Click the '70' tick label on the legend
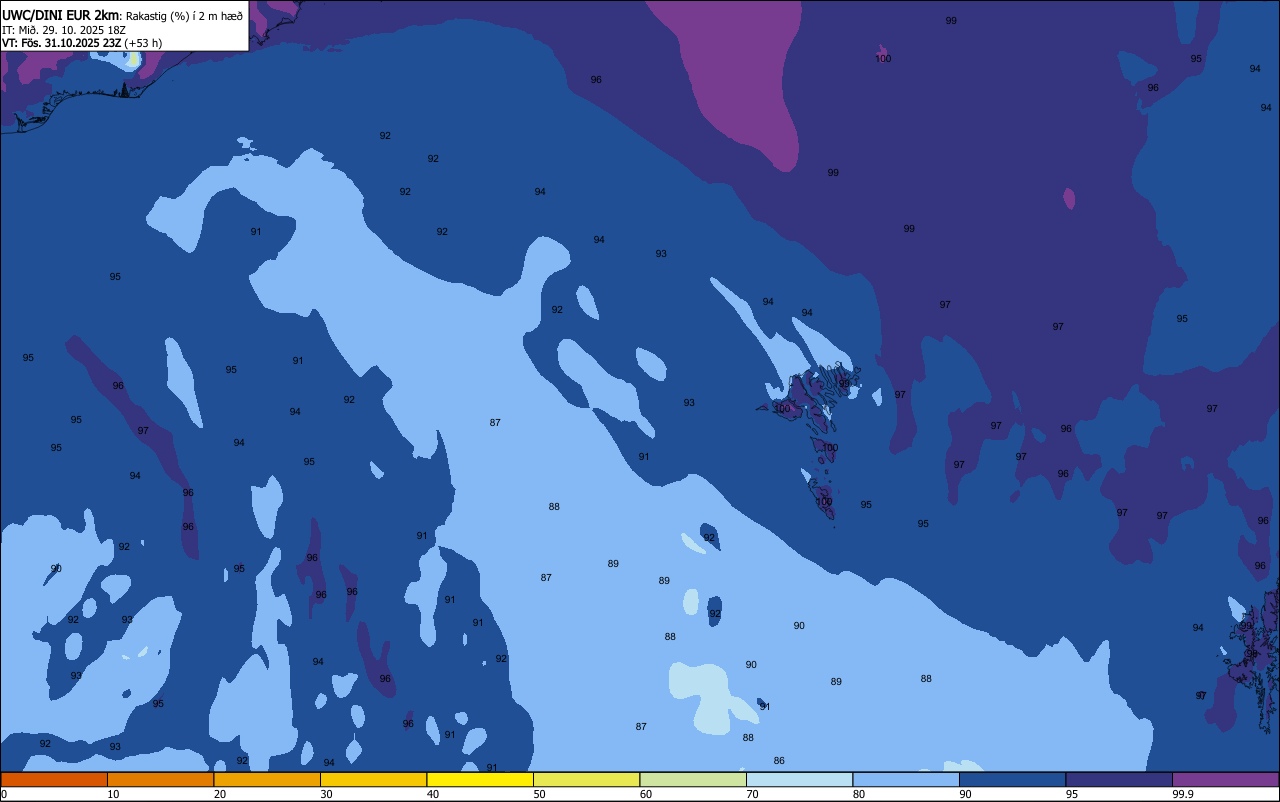This screenshot has height=802, width=1280. click(752, 794)
